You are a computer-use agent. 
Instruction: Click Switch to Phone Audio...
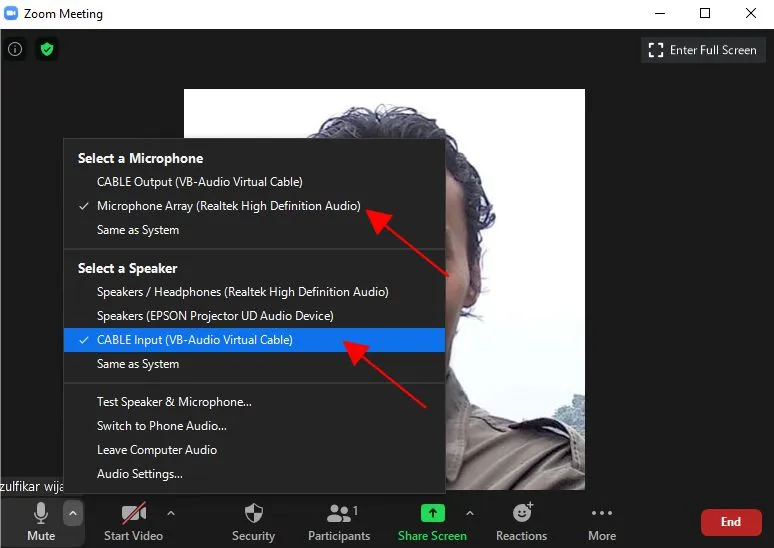pyautogui.click(x=254, y=426)
